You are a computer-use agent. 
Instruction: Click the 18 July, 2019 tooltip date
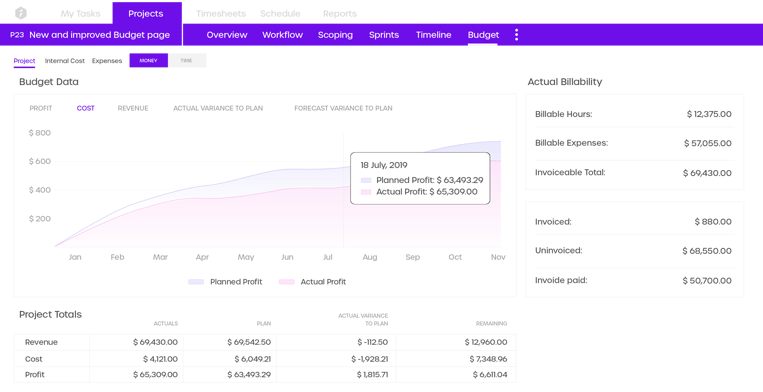coord(384,165)
